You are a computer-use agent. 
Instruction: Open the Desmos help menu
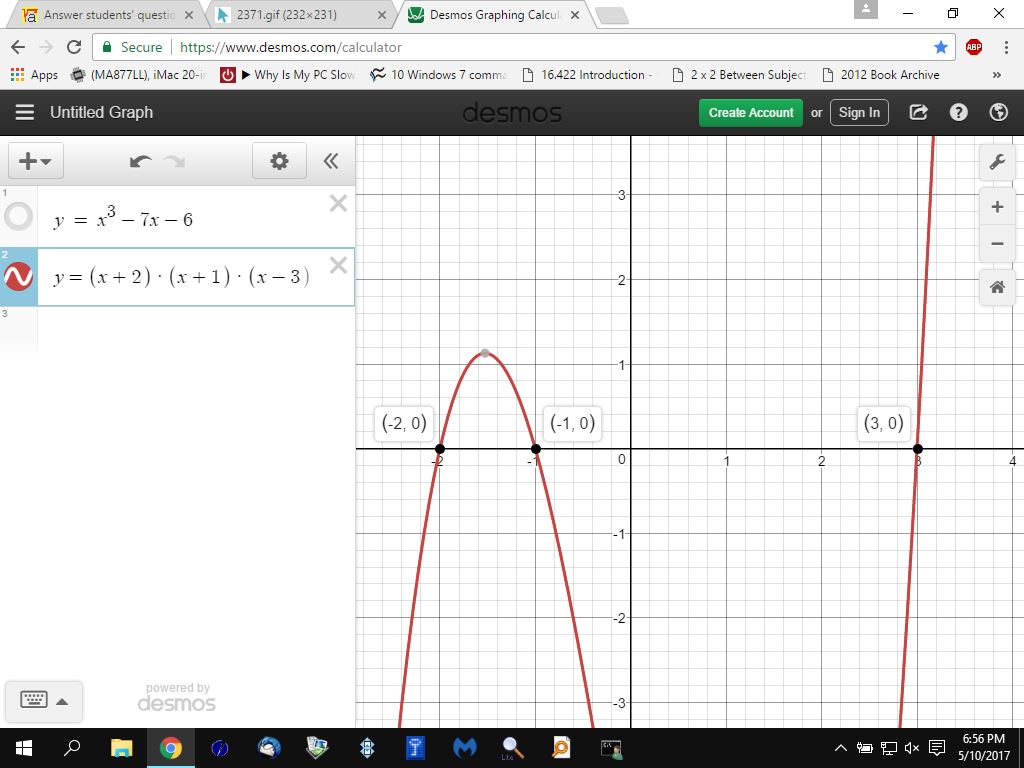(x=958, y=112)
